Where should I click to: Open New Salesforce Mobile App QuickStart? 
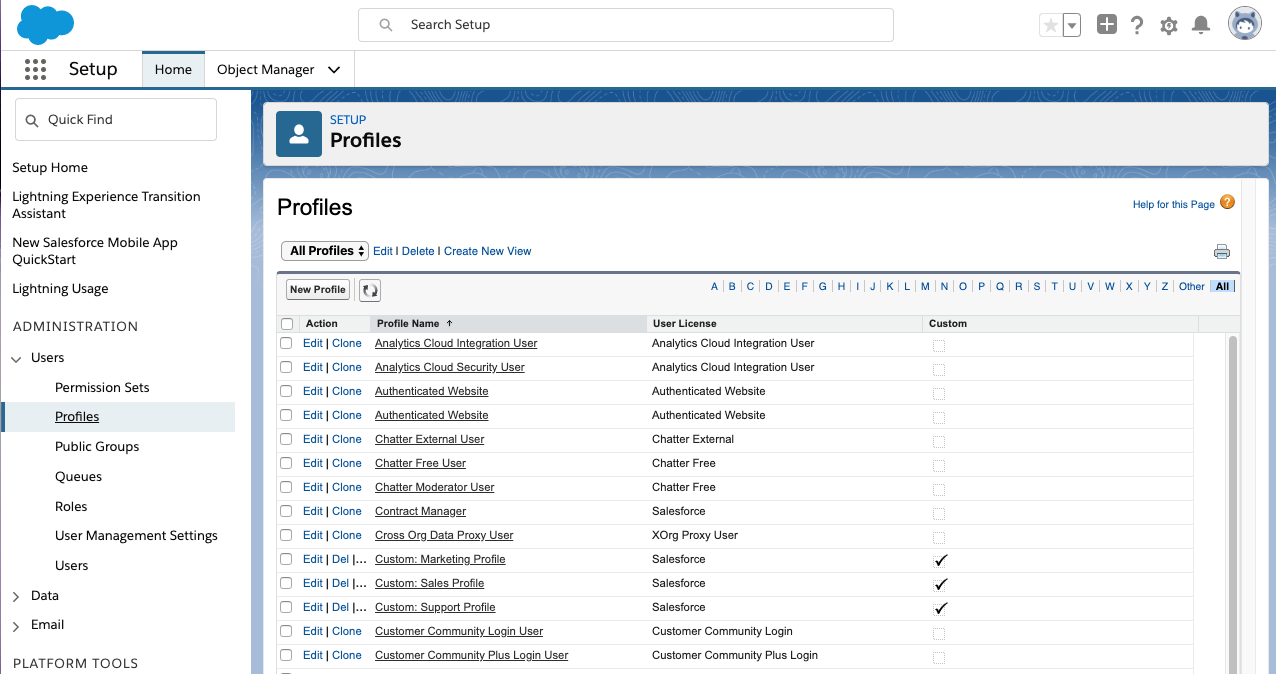point(95,251)
